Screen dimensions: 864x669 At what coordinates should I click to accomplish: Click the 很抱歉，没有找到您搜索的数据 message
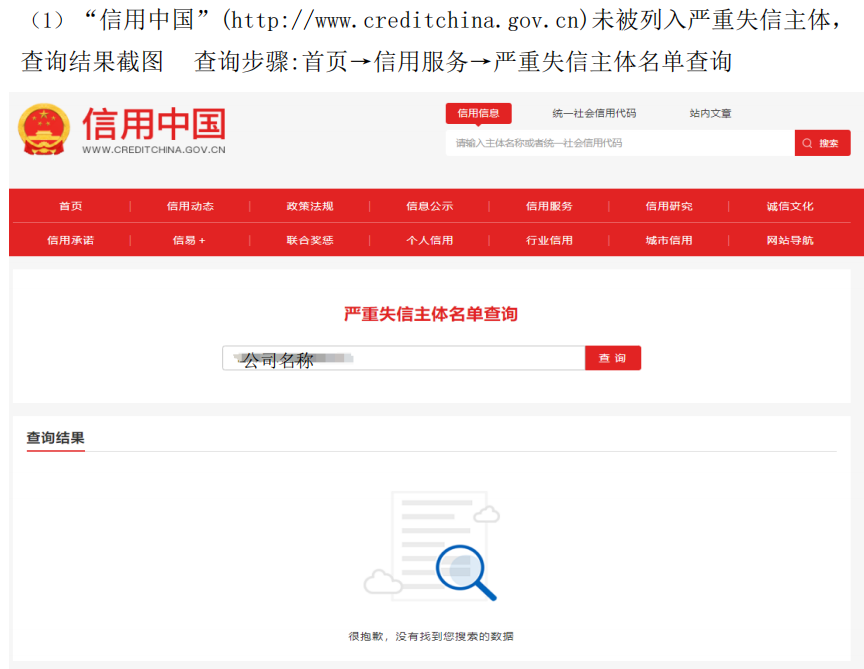pyautogui.click(x=431, y=636)
